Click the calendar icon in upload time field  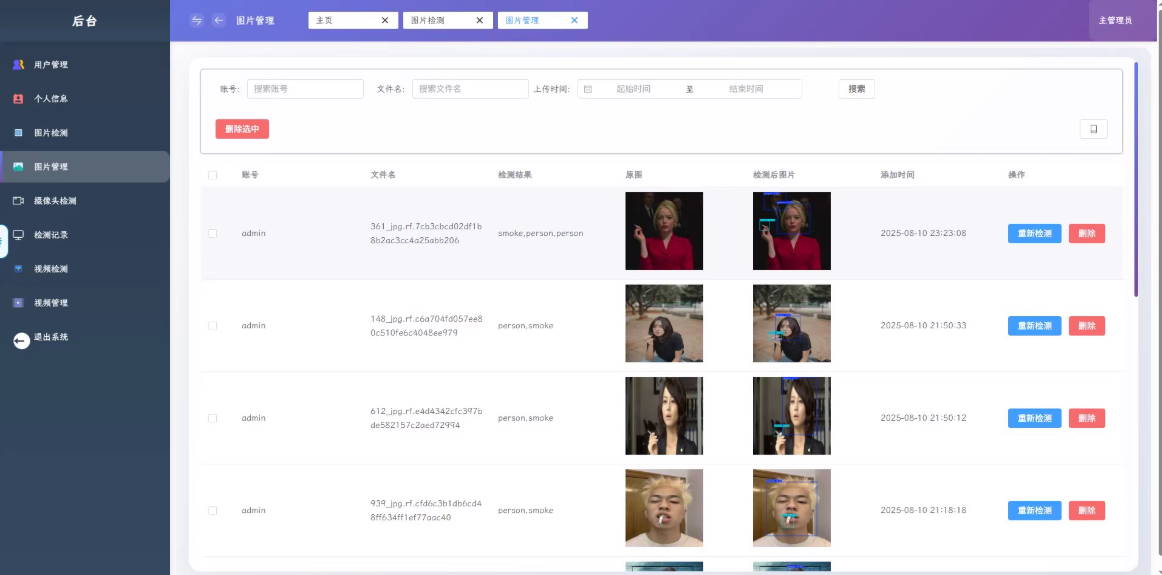[x=588, y=89]
